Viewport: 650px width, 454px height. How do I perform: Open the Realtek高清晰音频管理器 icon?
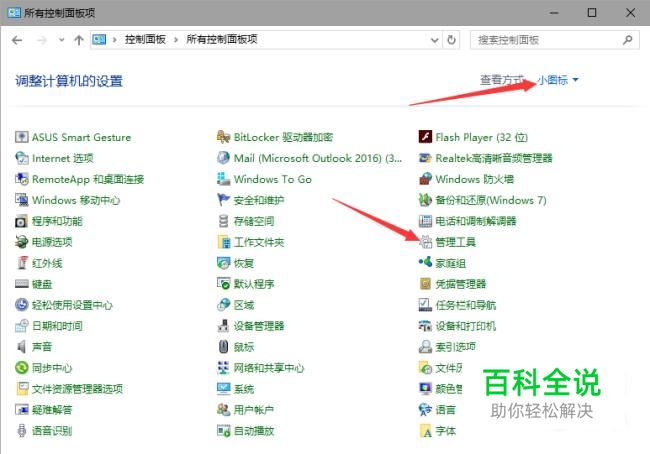(425, 158)
